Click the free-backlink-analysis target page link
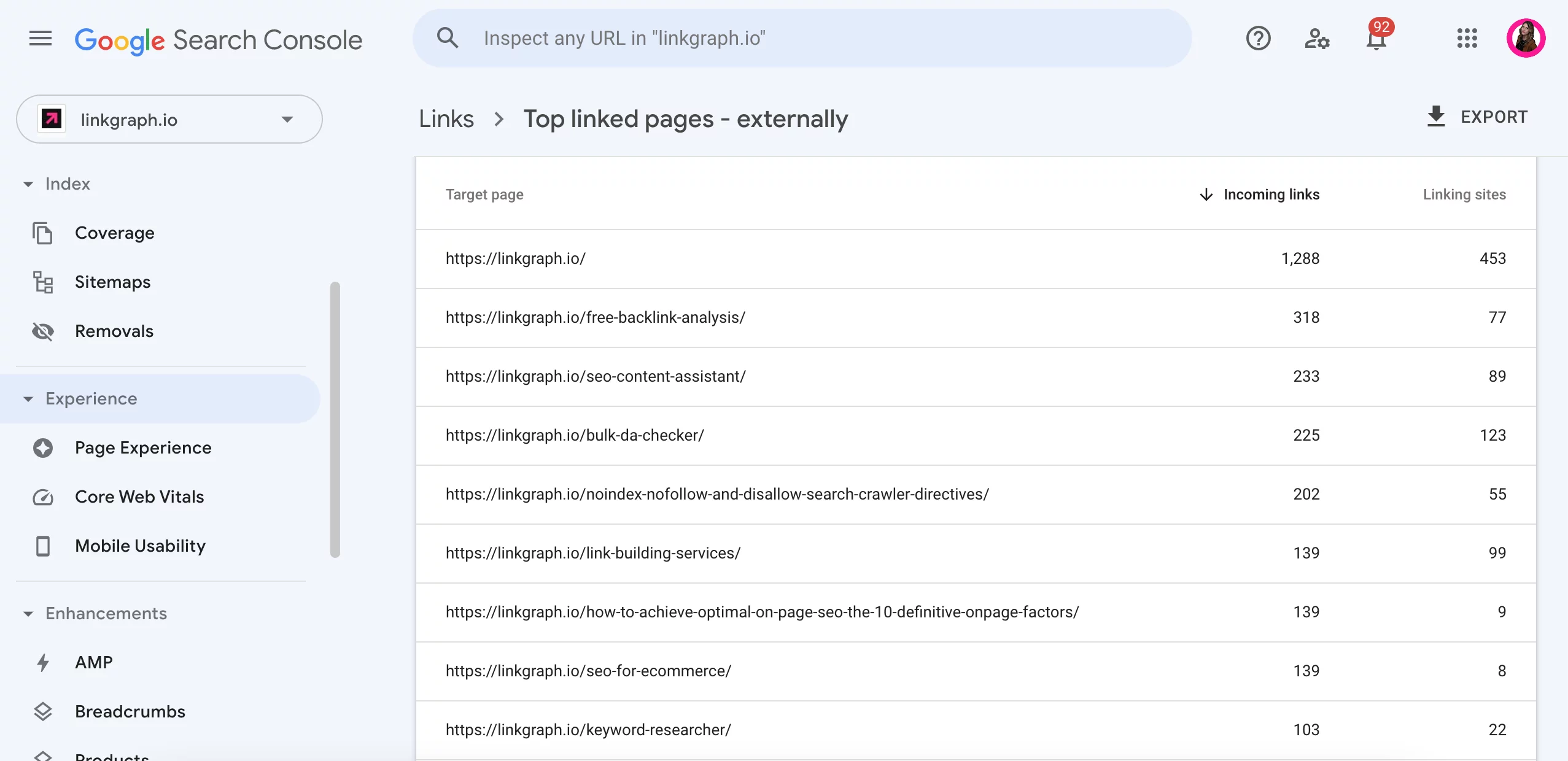 pos(596,316)
